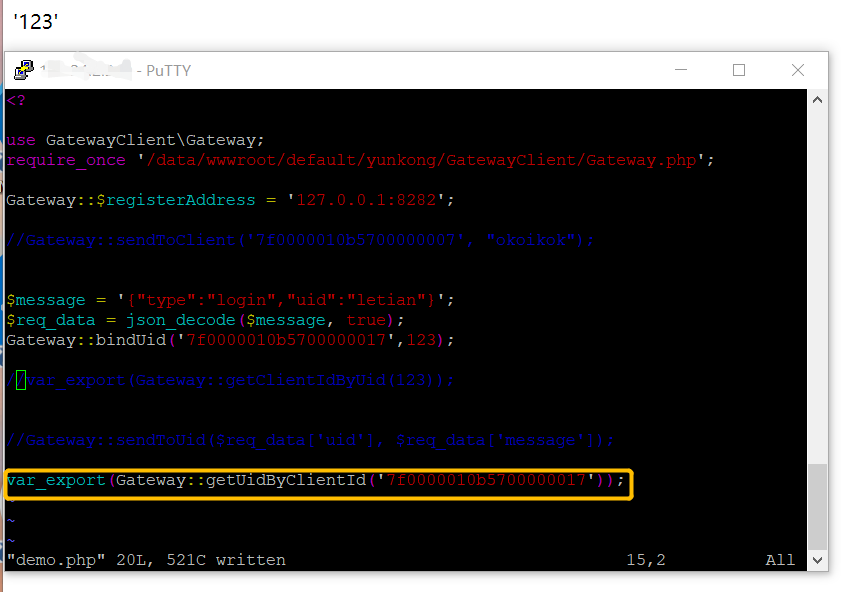
Task: Click the commented sendToClient 'okoikok' line
Action: point(300,240)
